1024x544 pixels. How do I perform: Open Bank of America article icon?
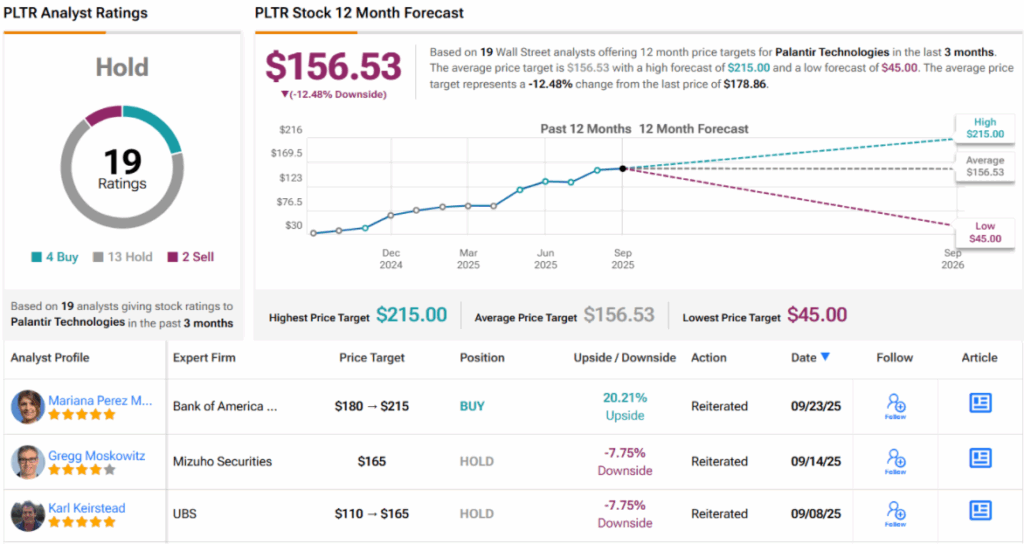point(980,403)
